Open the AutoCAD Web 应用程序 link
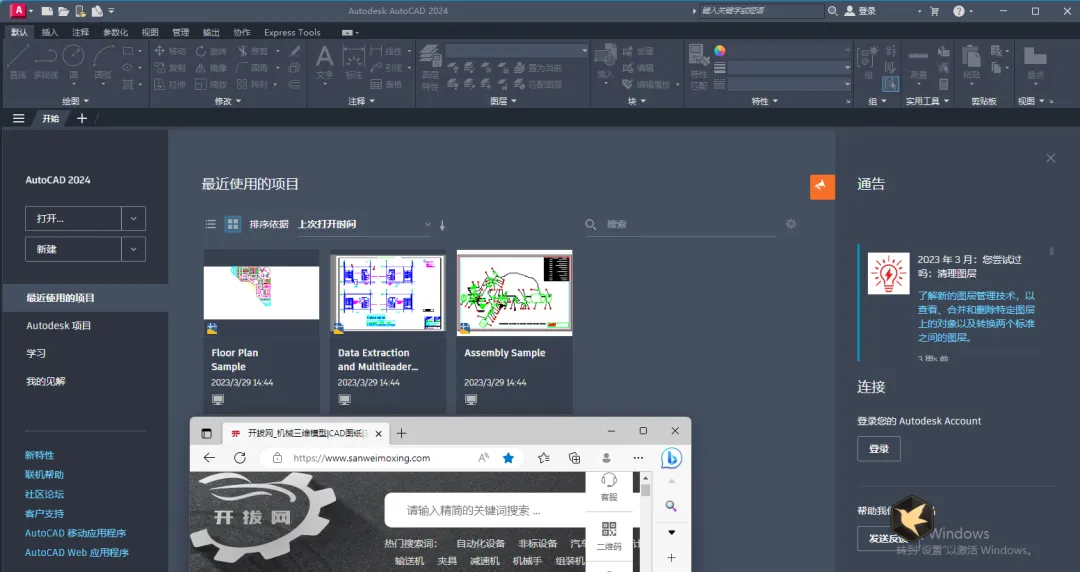1080x572 pixels. [x=76, y=552]
